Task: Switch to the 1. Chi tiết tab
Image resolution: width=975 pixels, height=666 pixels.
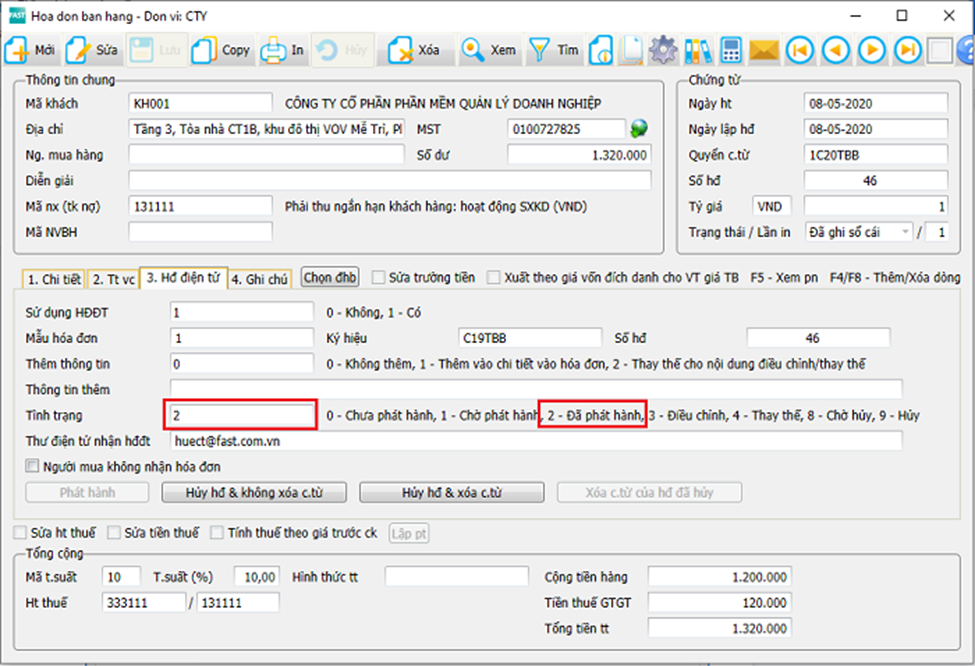Action: (54, 279)
